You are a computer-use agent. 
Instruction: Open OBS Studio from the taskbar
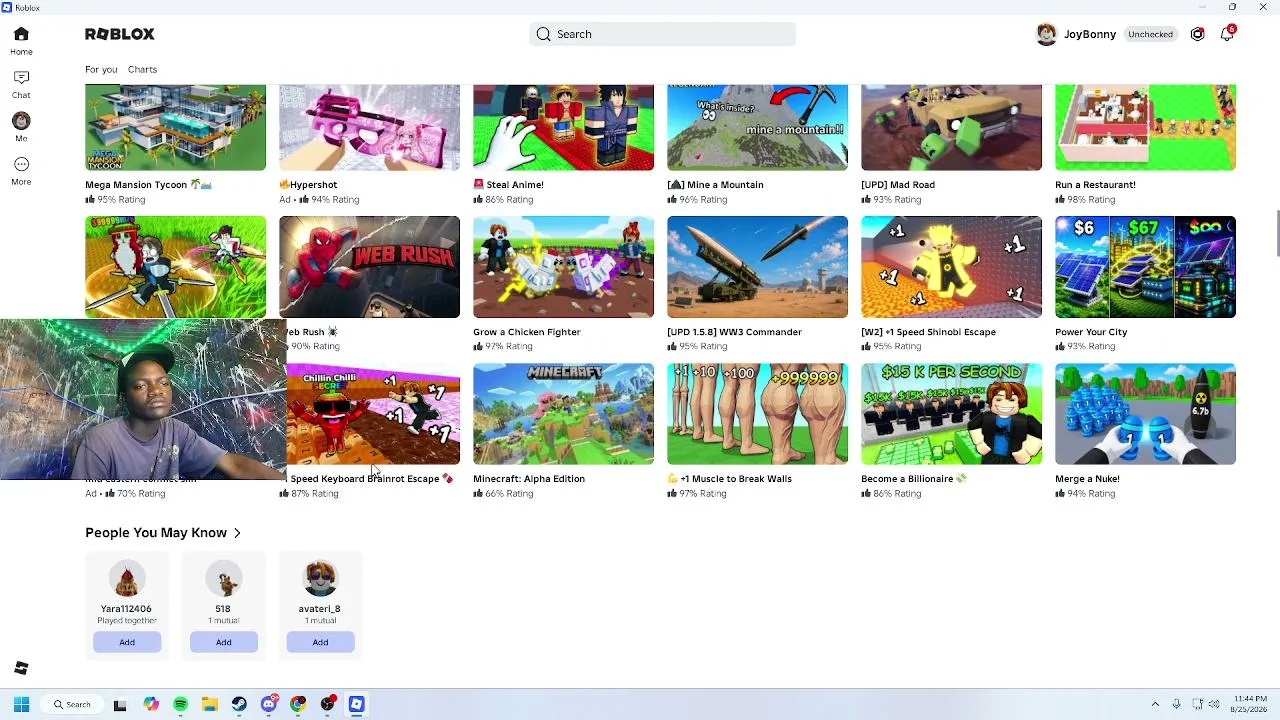coord(327,704)
